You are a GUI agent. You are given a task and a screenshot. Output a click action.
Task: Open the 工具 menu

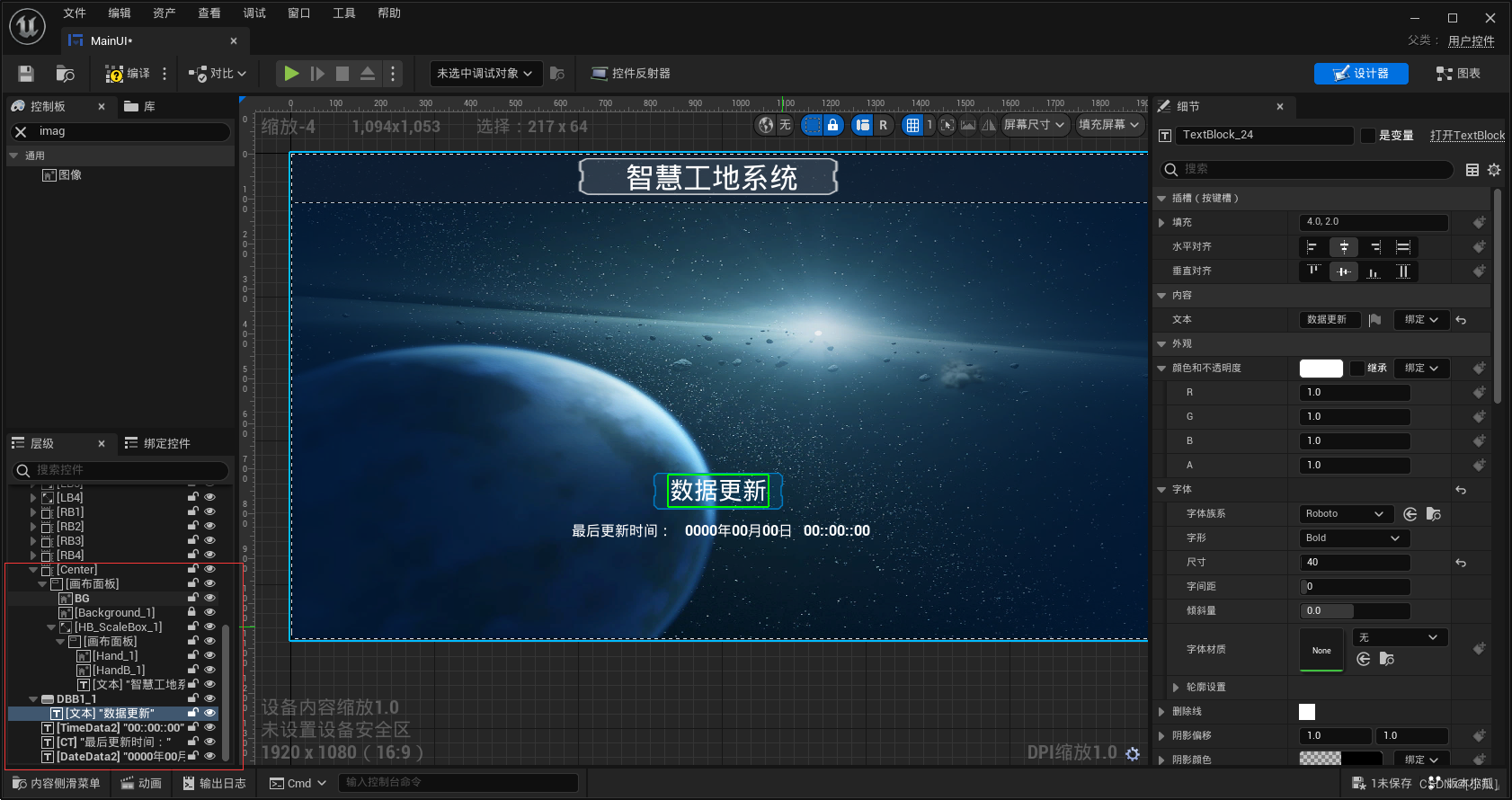tap(344, 13)
